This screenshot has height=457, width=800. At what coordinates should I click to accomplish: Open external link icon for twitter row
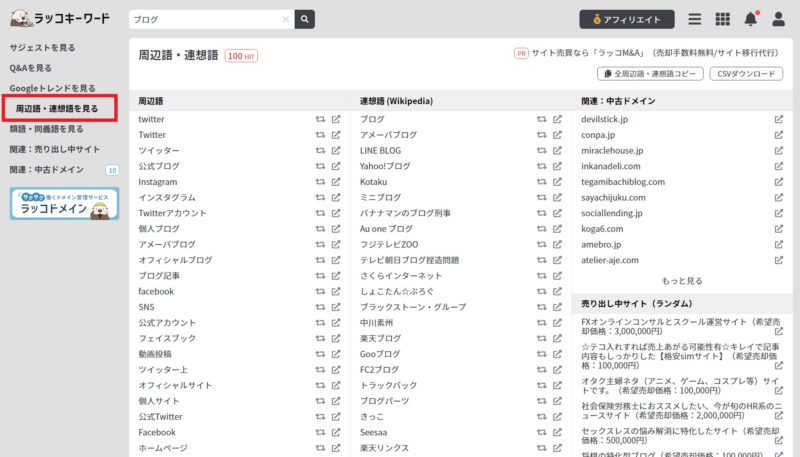click(x=336, y=119)
